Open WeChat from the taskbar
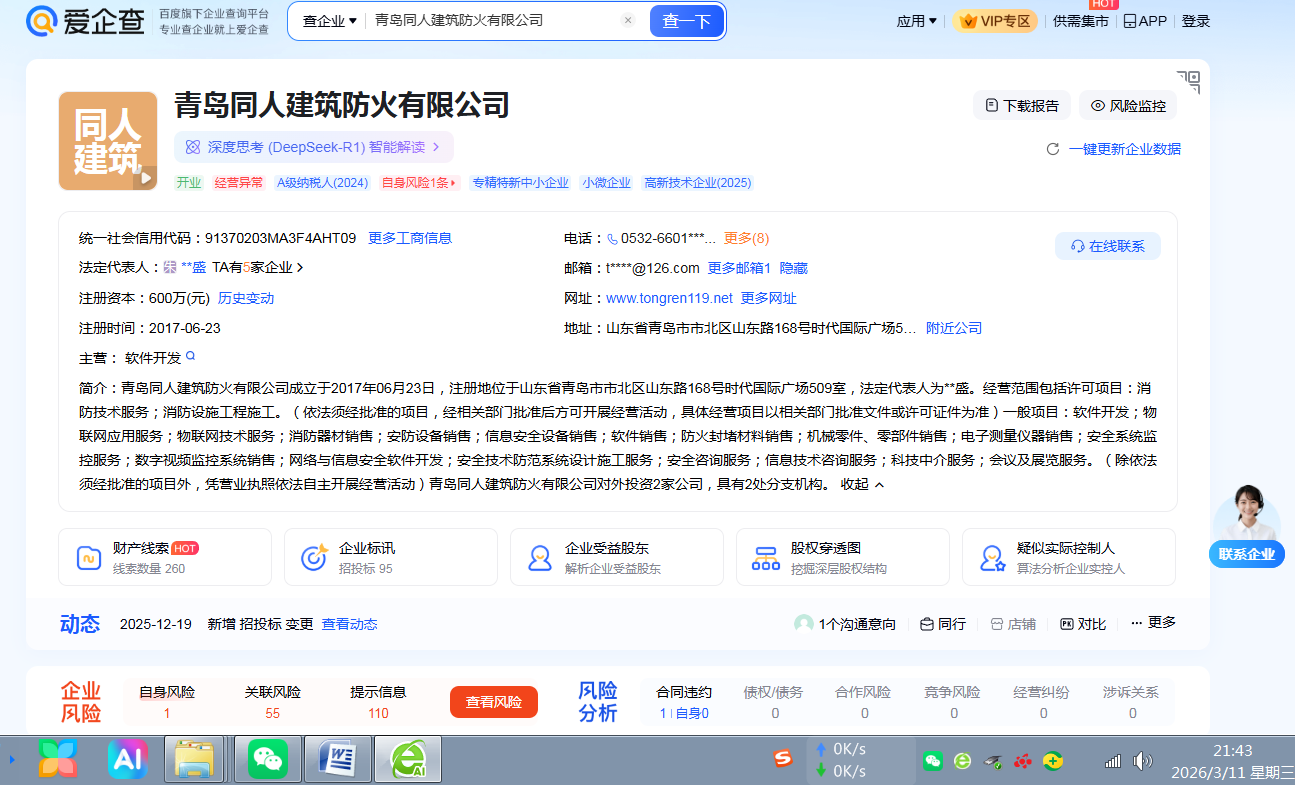Screen dimensions: 1295x785 (x=267, y=760)
